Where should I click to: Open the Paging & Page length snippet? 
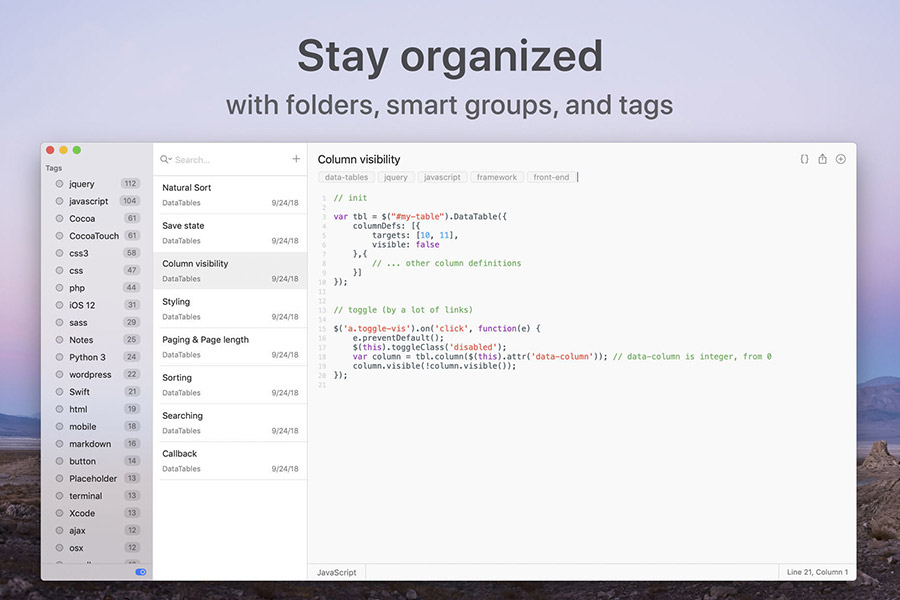(230, 347)
